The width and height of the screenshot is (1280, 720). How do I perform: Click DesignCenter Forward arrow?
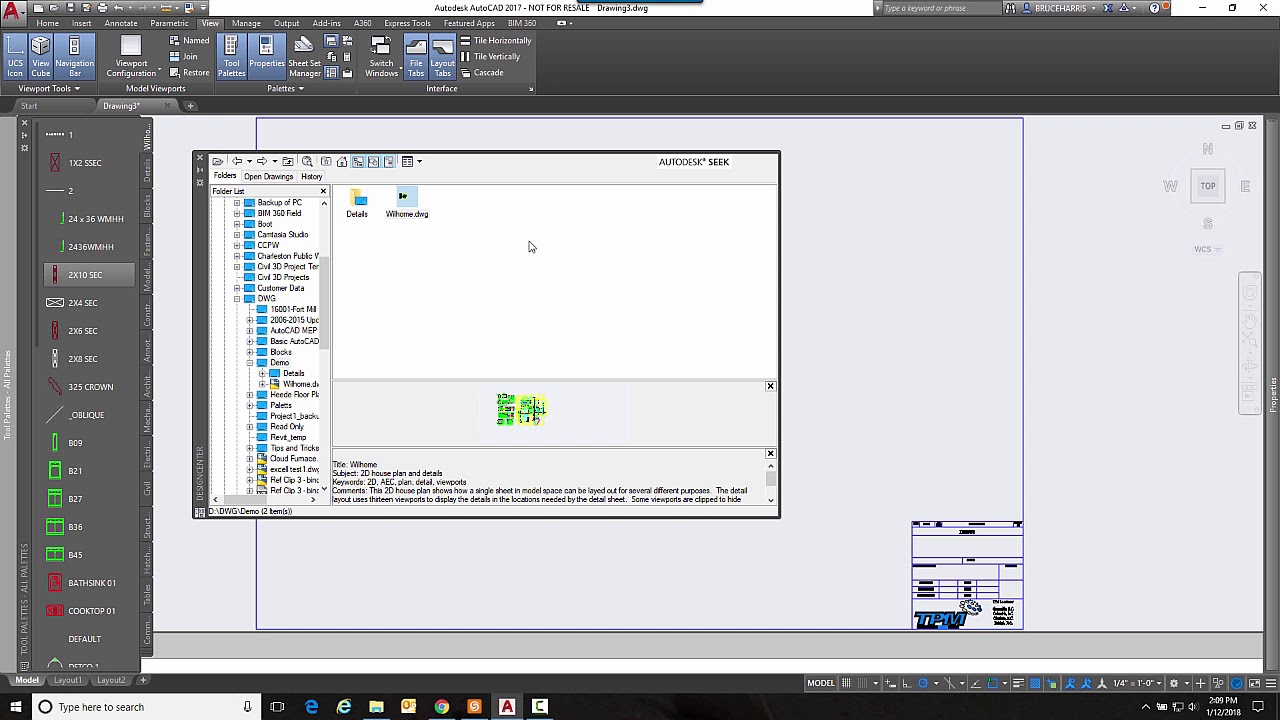[x=261, y=161]
